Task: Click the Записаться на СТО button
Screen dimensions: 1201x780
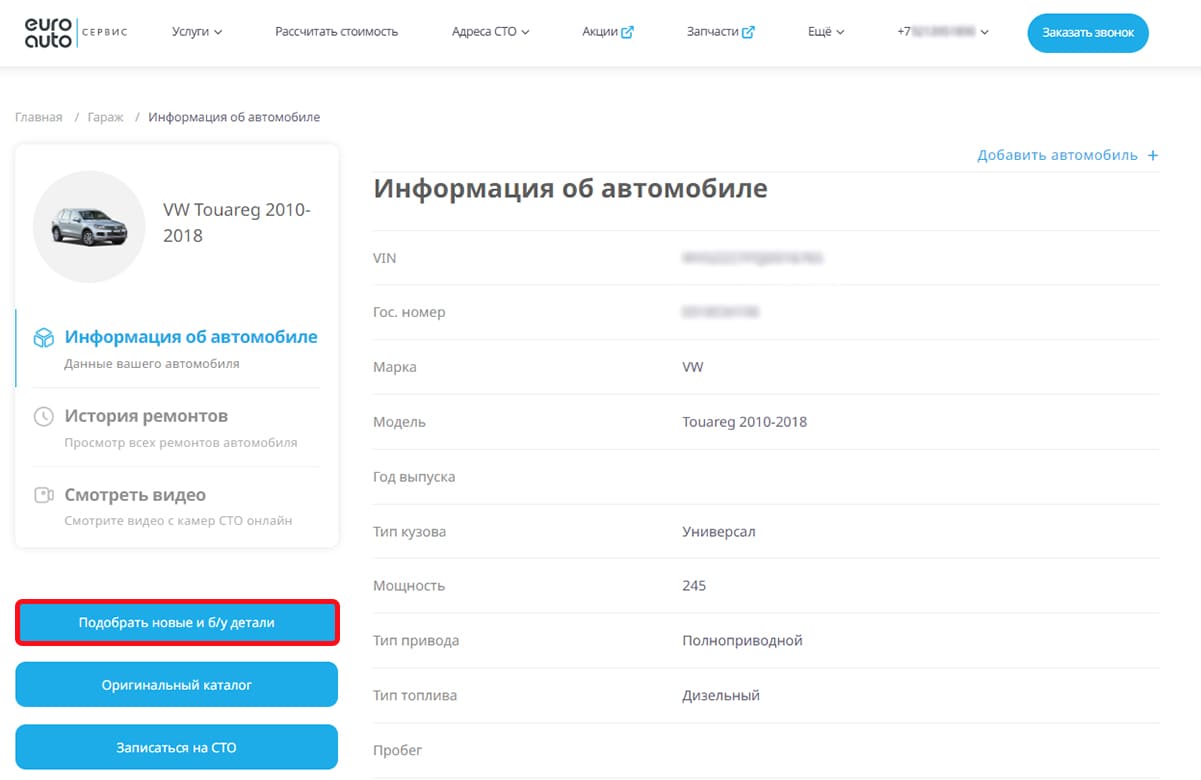Action: pos(177,747)
